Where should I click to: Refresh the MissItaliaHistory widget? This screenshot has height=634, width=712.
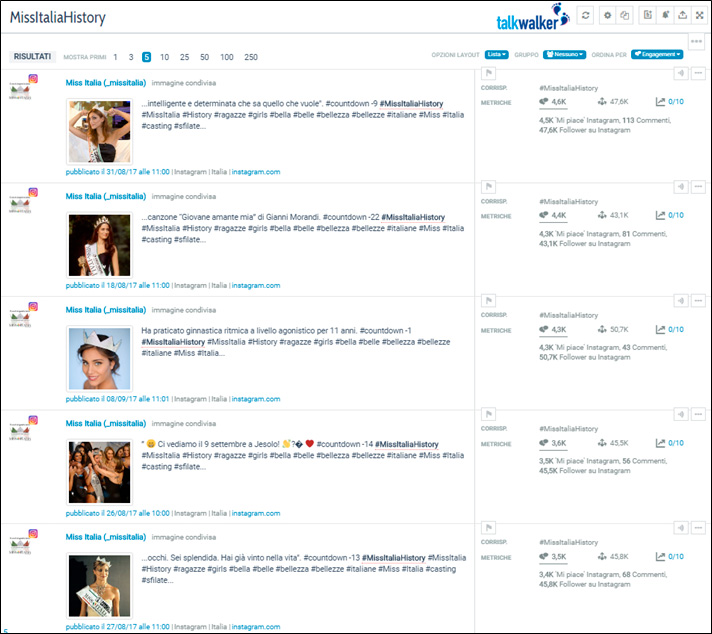tap(585, 15)
